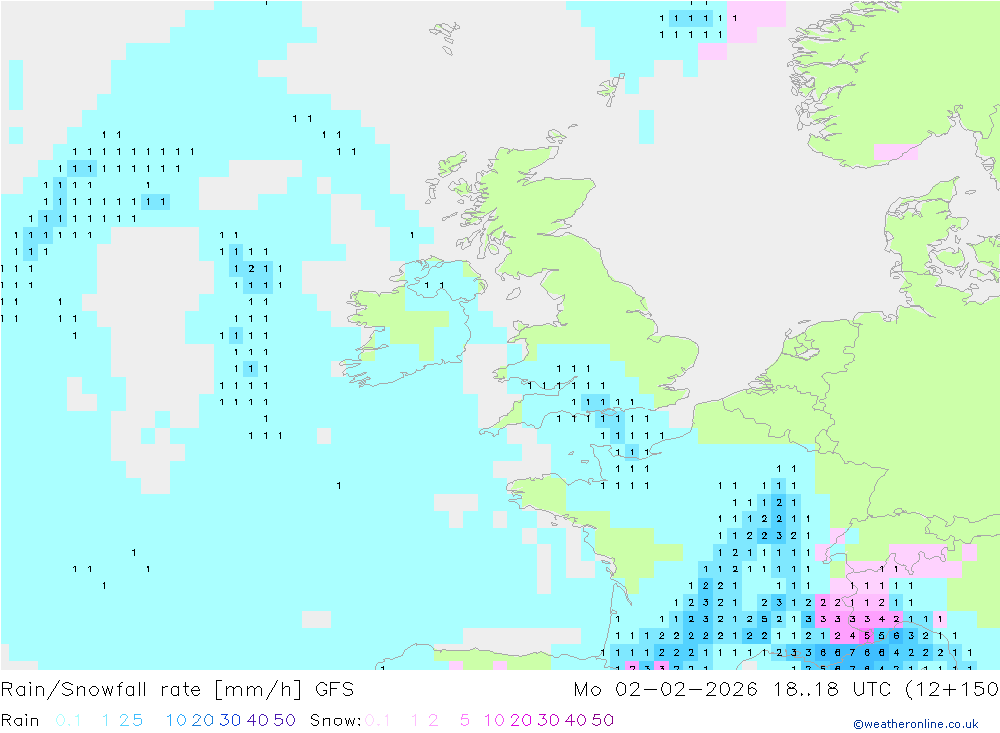
Task: Select the rain legend value 40
Action: coord(258,720)
